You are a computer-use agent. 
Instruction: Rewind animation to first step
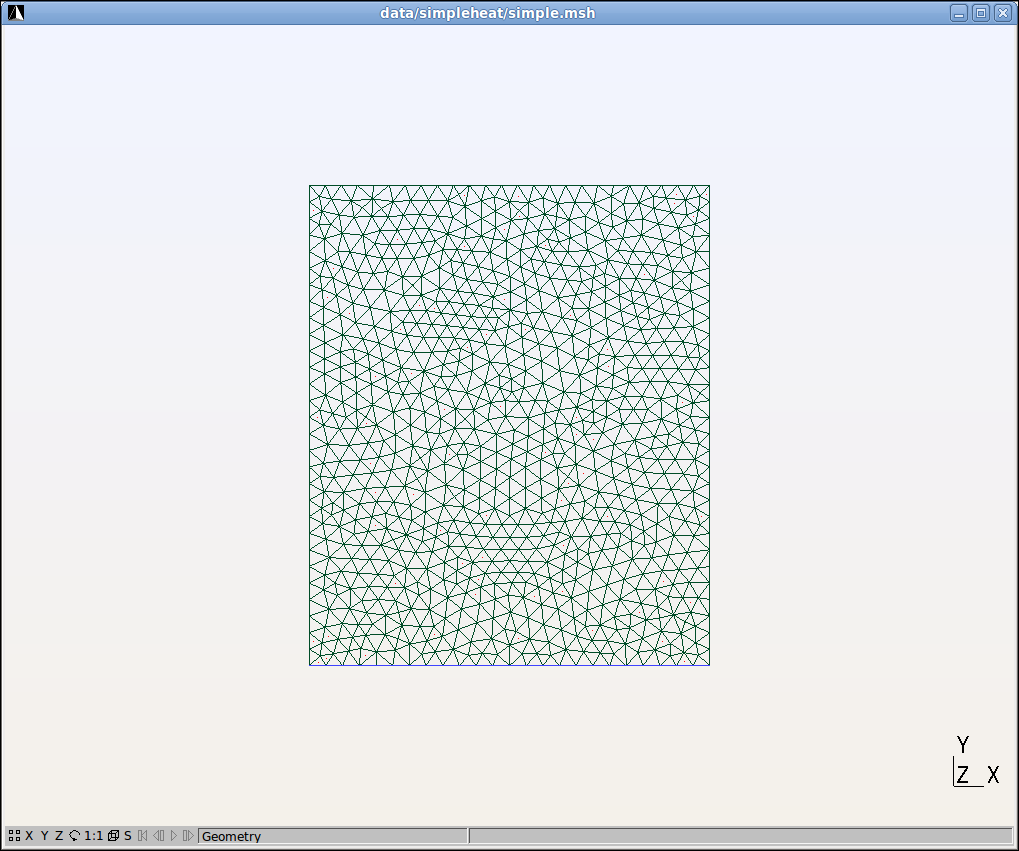pyautogui.click(x=143, y=836)
